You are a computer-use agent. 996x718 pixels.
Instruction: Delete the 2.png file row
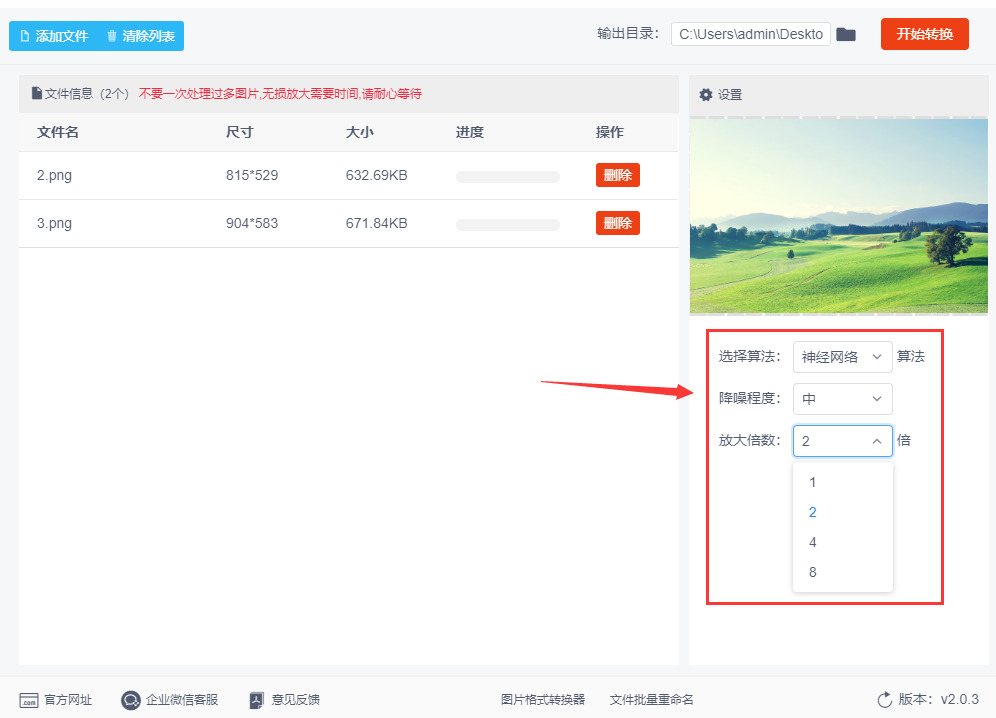(617, 175)
